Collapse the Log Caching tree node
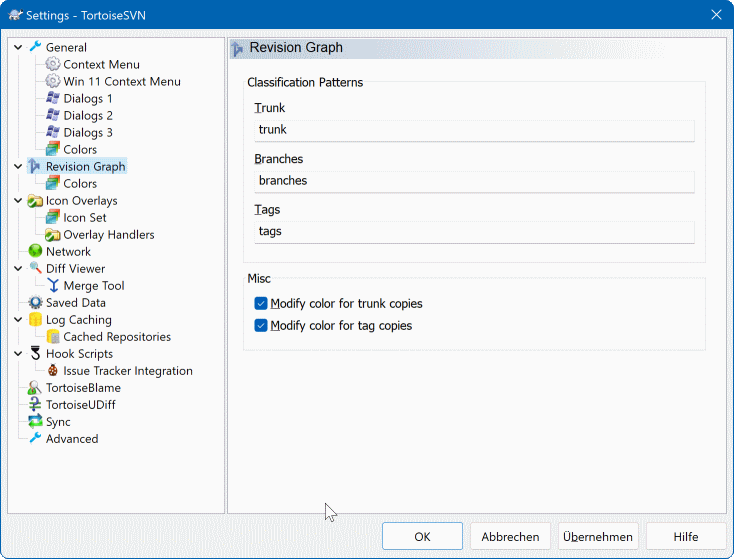The width and height of the screenshot is (734, 559). pos(18,320)
